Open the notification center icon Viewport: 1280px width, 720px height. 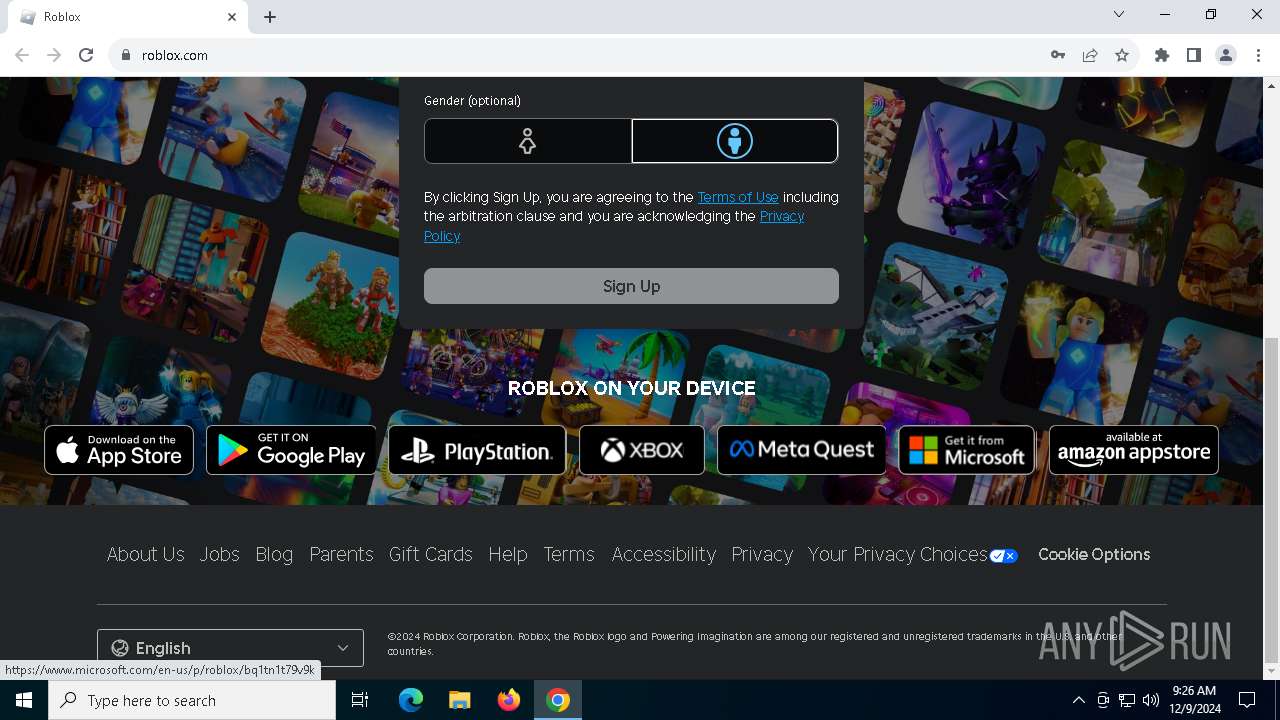pos(1247,700)
